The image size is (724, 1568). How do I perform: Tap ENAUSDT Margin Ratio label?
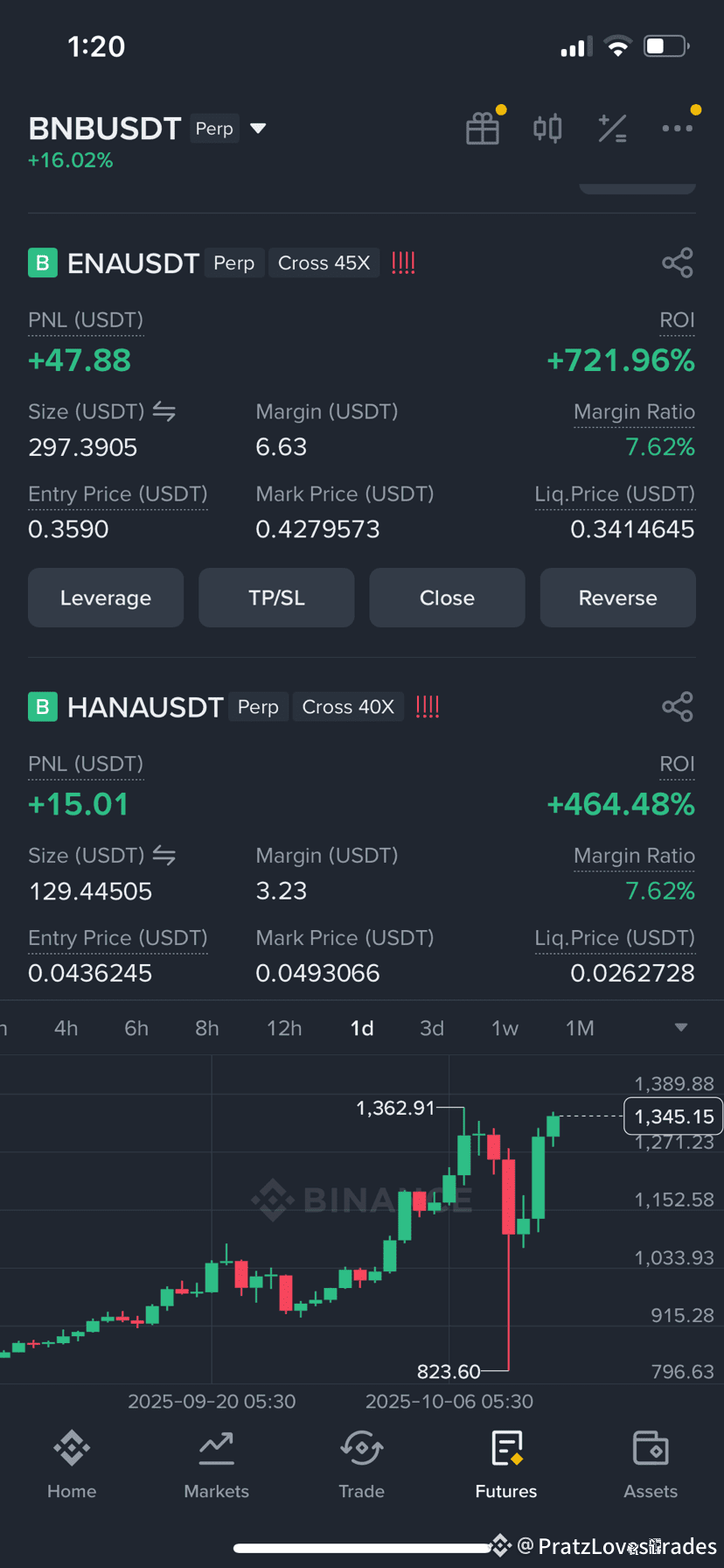634,412
